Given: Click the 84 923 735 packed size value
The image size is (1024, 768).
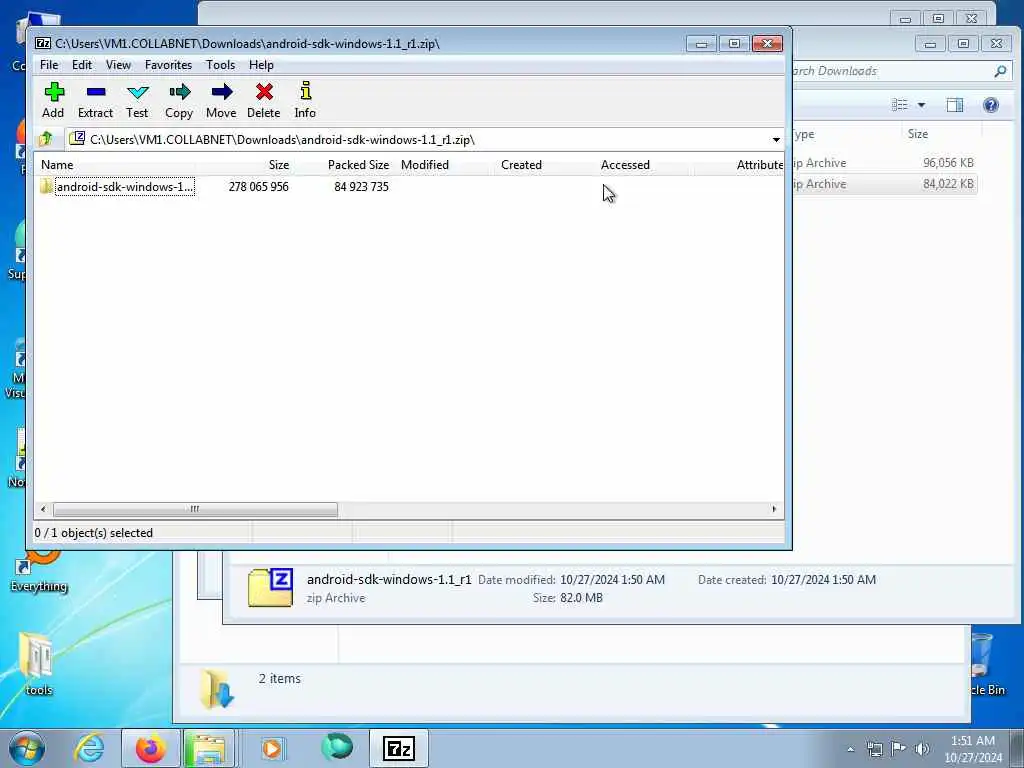Looking at the screenshot, I should click(x=361, y=187).
